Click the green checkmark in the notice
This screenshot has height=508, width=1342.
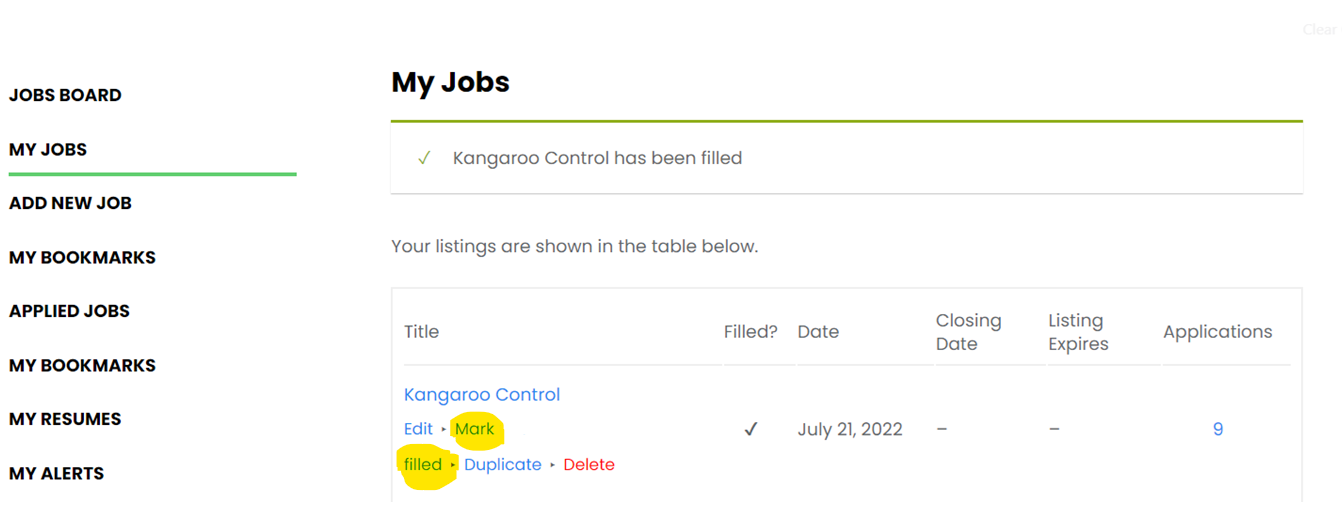tap(424, 158)
